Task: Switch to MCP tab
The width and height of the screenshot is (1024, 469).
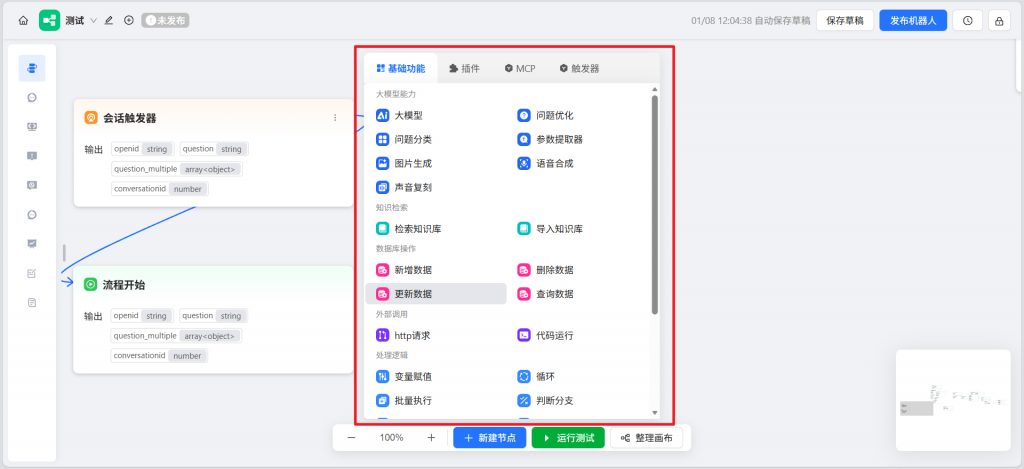Action: (x=520, y=68)
